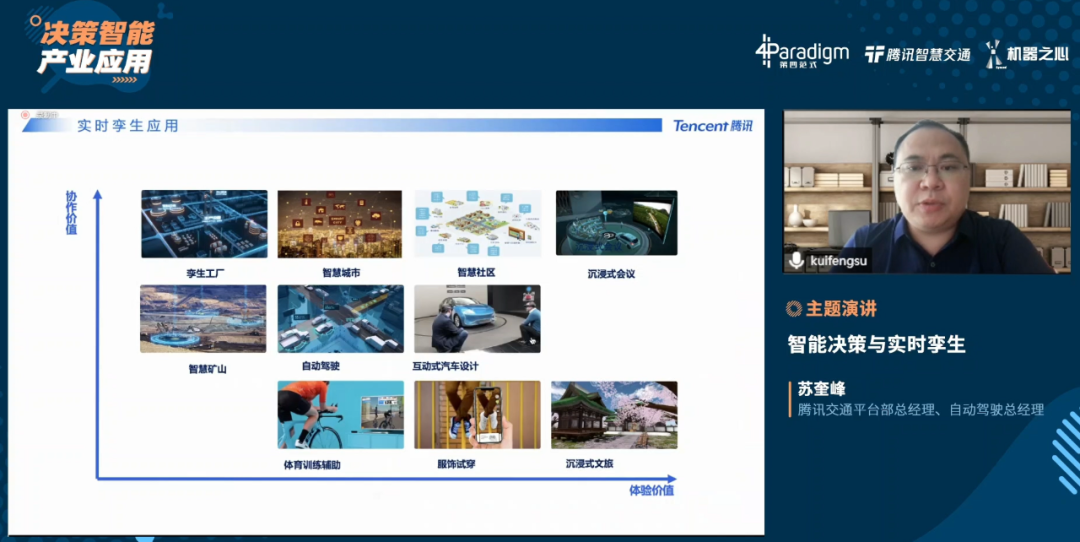Click the 体育训练辅助 caption
The height and width of the screenshot is (542, 1080).
tap(312, 466)
